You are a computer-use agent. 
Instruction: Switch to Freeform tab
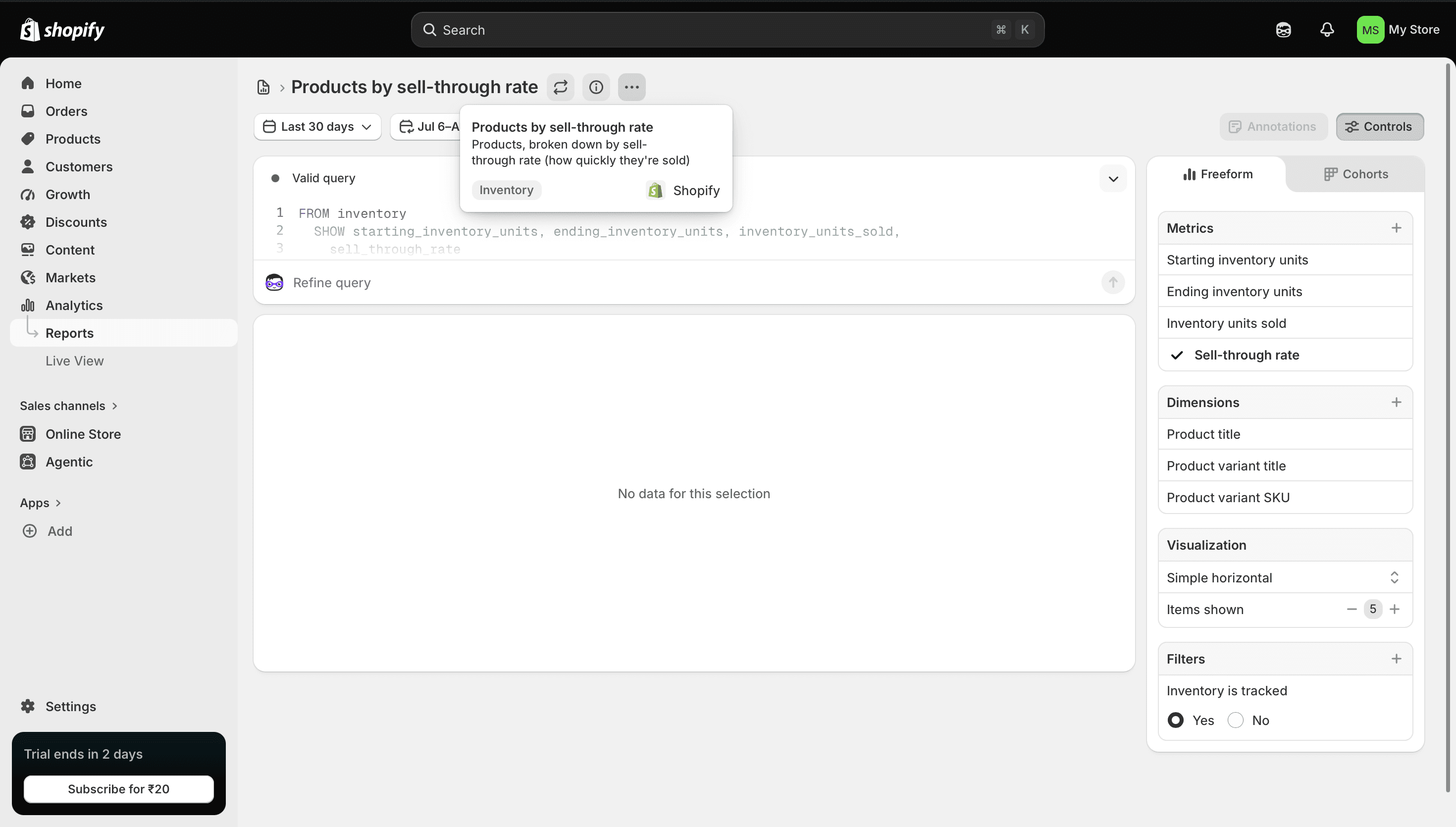point(1217,174)
